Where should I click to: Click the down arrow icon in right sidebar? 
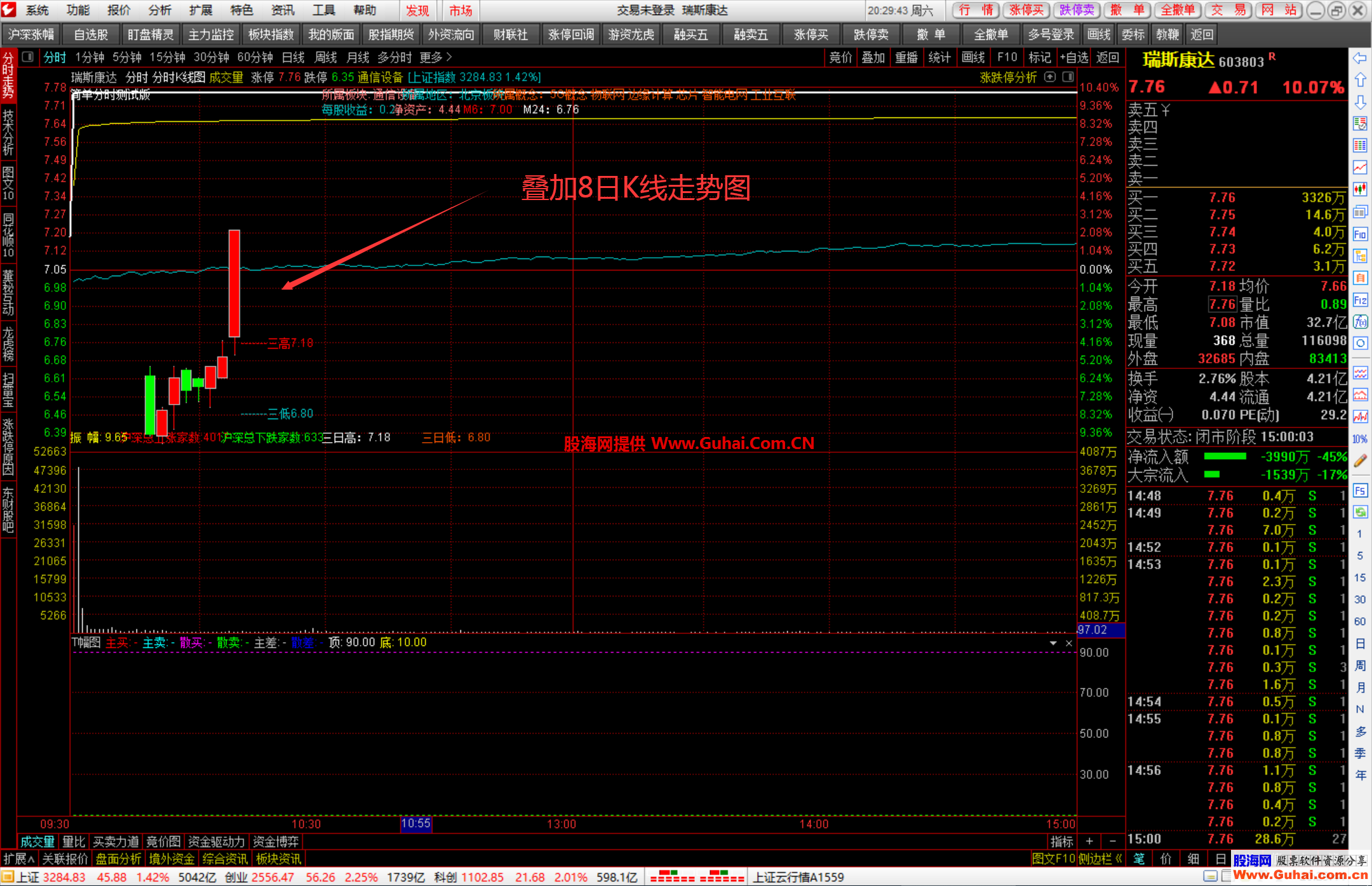point(1359,102)
